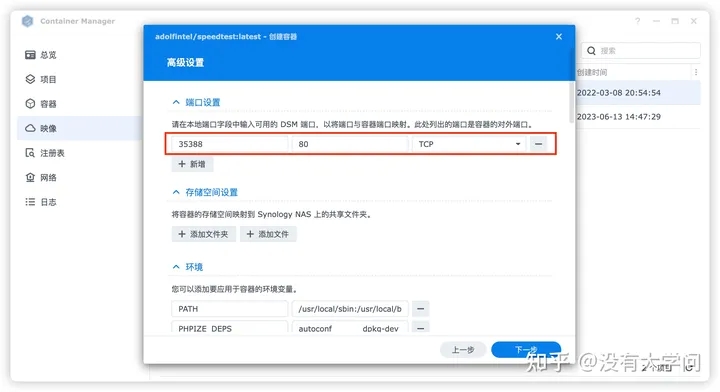Viewport: 720px width, 392px height.
Task: Collapse the 环境 section
Action: pos(176,267)
